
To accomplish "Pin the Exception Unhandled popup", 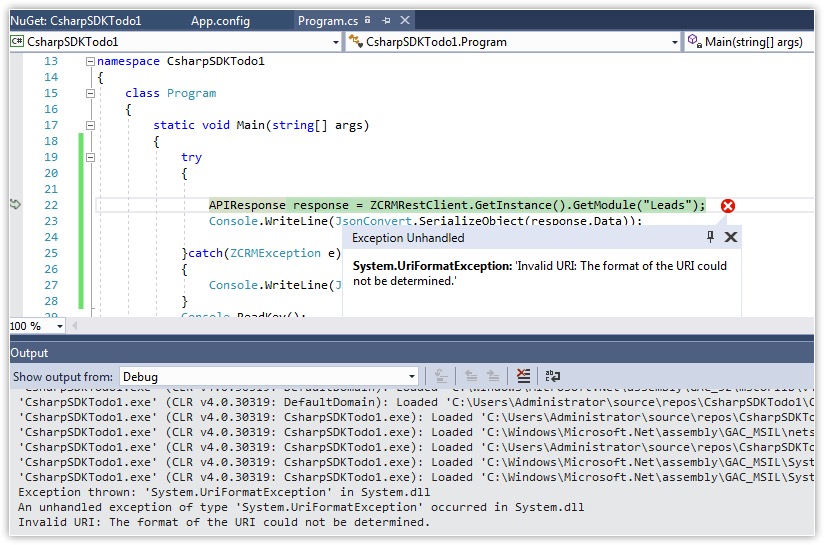I will 710,237.
